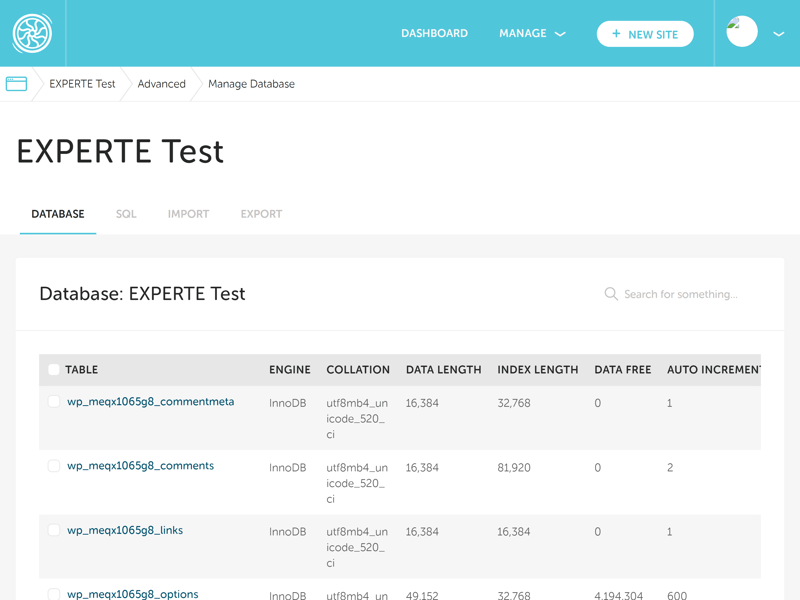Open the wp_meqx1065g8_commentmeta table link
800x600 pixels.
[150, 402]
